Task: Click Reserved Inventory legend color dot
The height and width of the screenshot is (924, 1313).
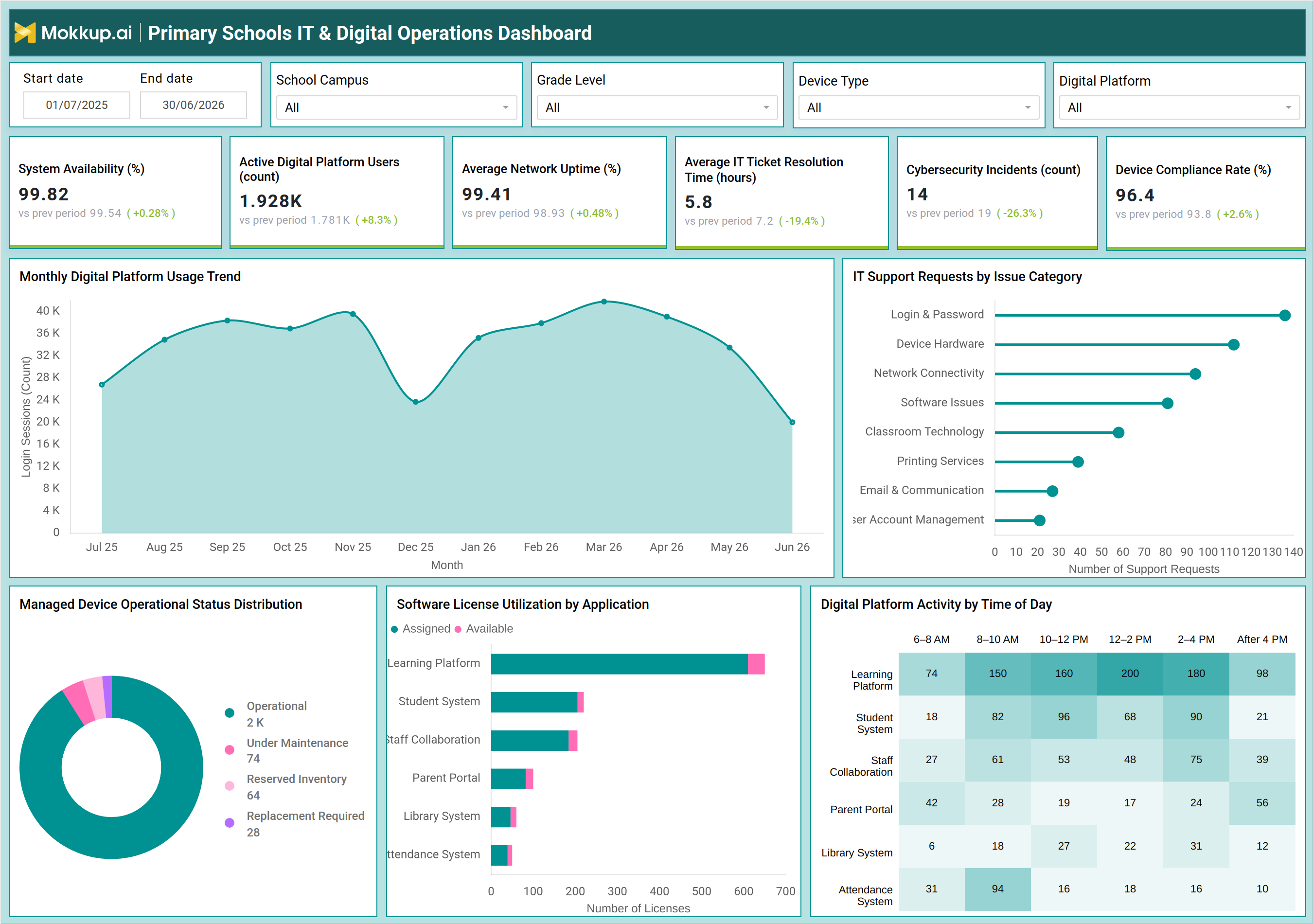Action: [230, 785]
